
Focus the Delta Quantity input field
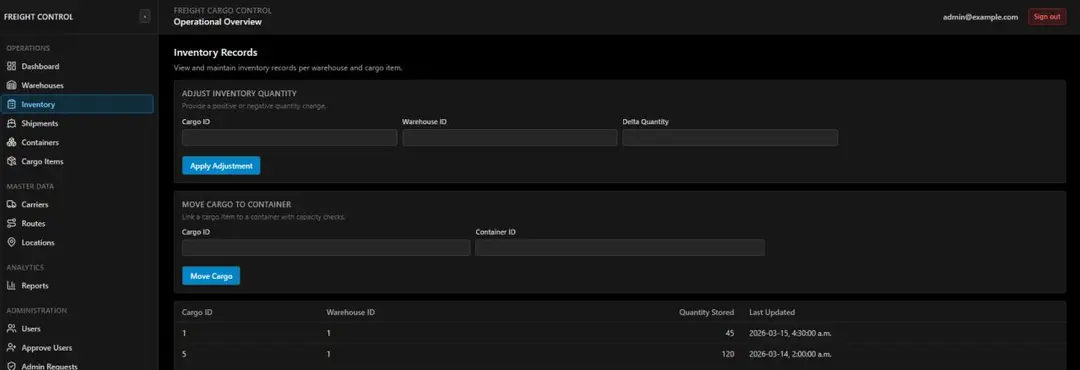tap(730, 138)
